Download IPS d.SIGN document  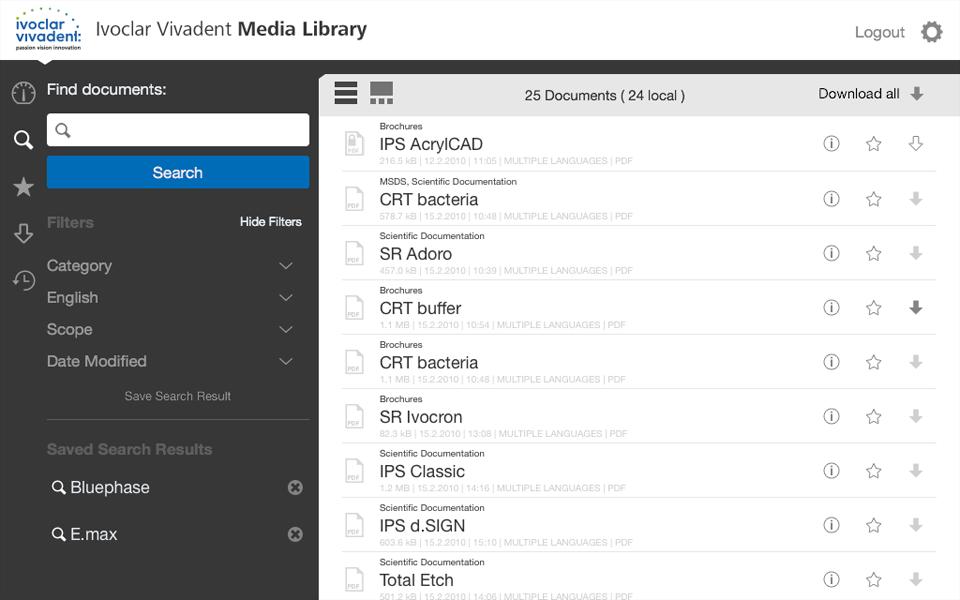(x=916, y=525)
